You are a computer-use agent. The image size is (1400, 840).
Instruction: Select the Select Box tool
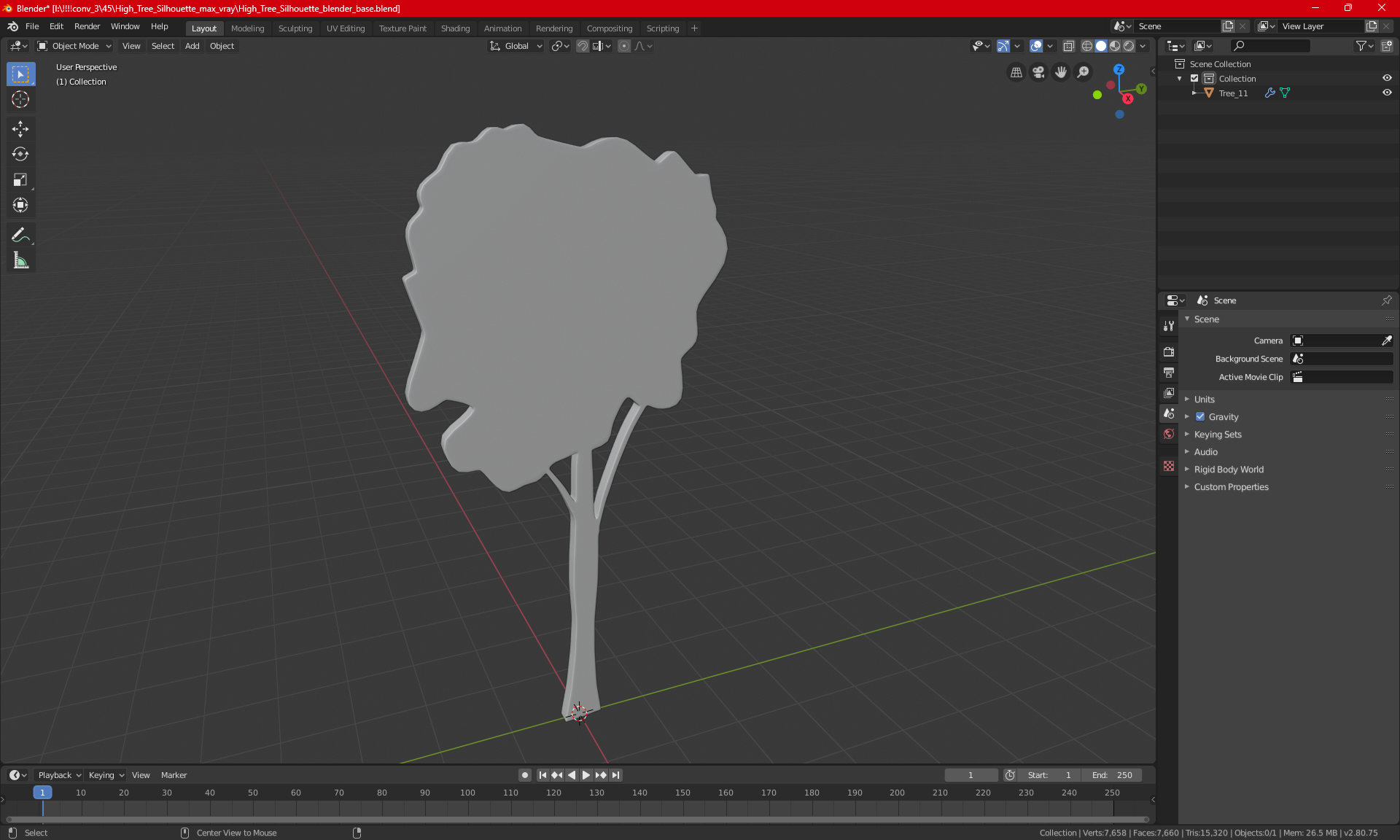coord(20,74)
